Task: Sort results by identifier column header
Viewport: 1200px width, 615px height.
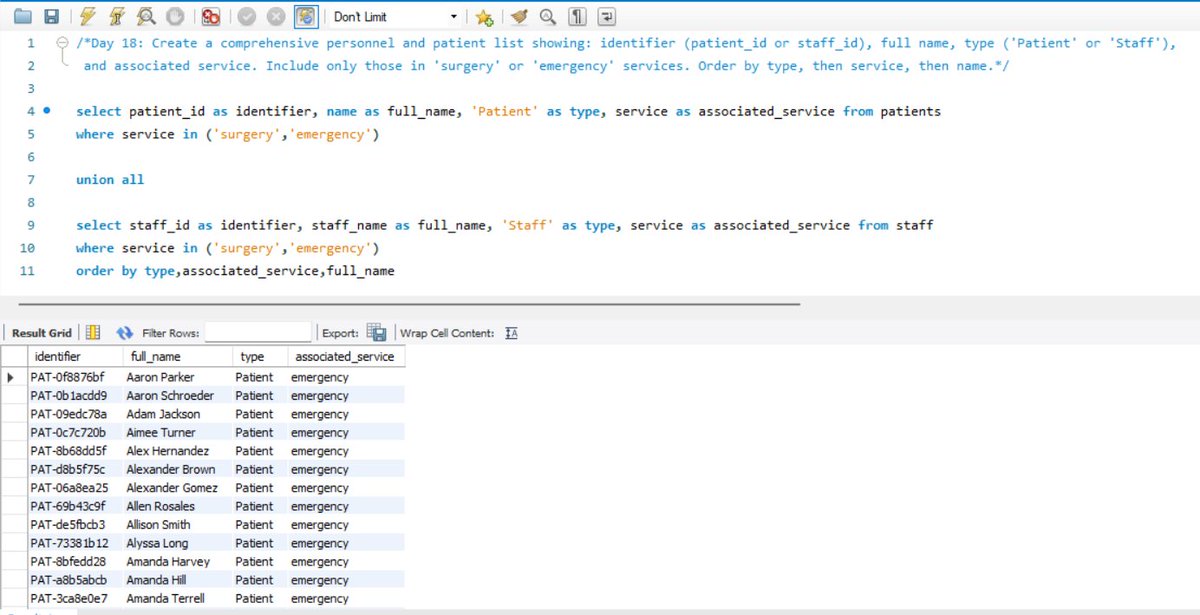Action: coord(75,356)
